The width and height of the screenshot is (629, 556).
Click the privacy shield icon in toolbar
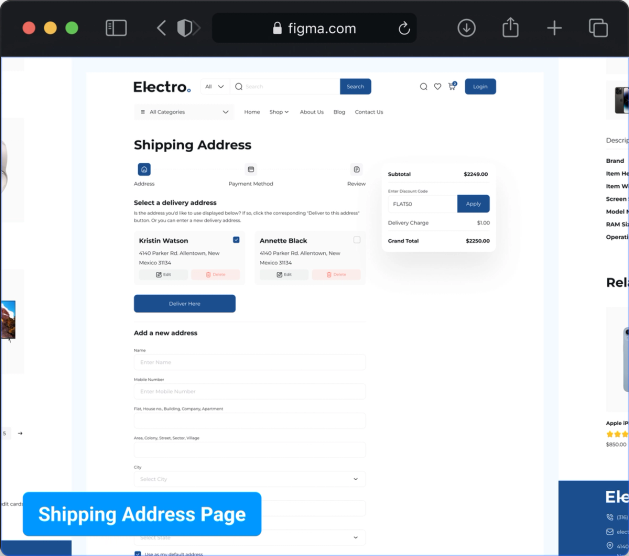185,28
